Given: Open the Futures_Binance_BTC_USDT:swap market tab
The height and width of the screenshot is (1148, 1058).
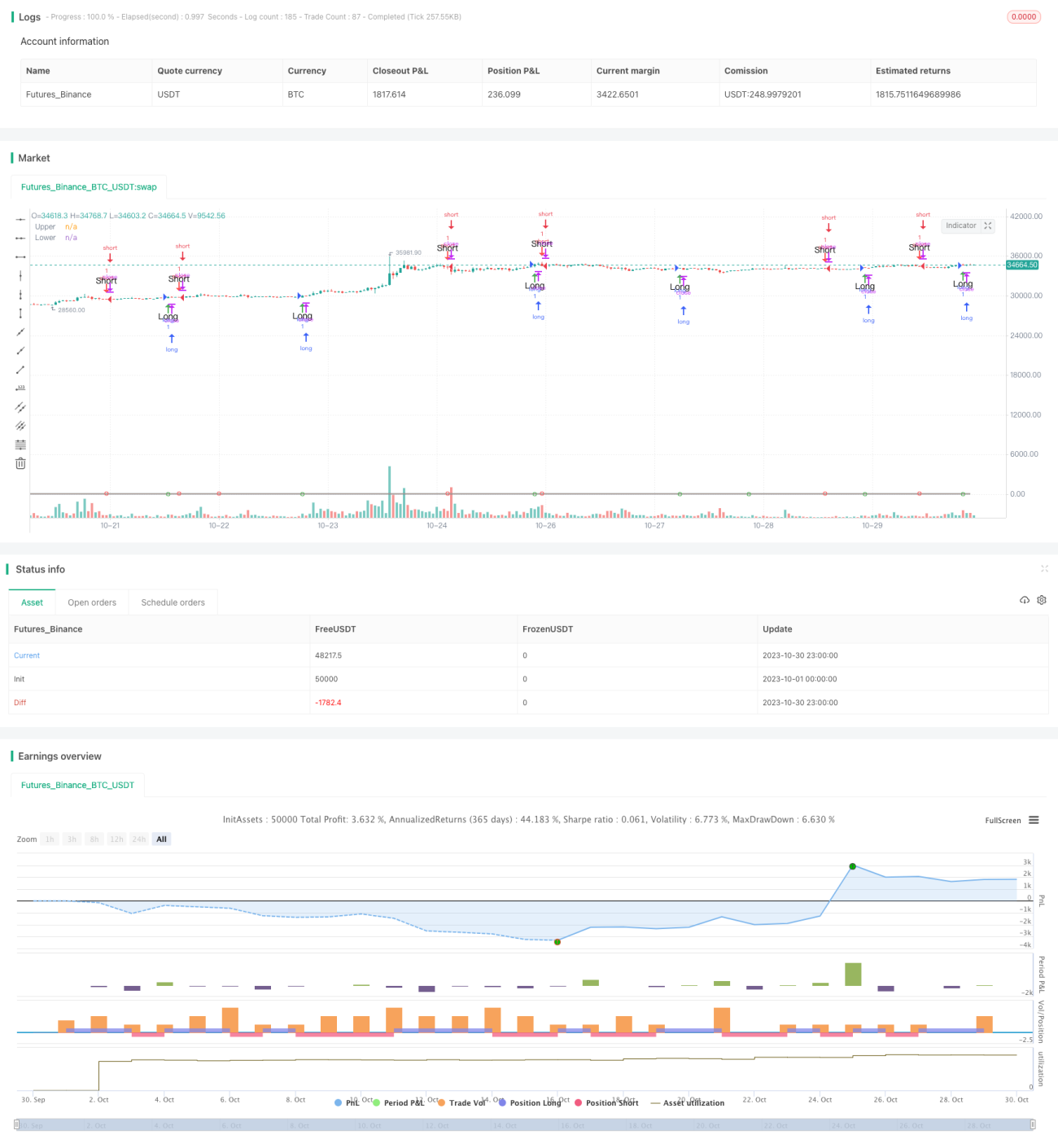Looking at the screenshot, I should pos(89,186).
